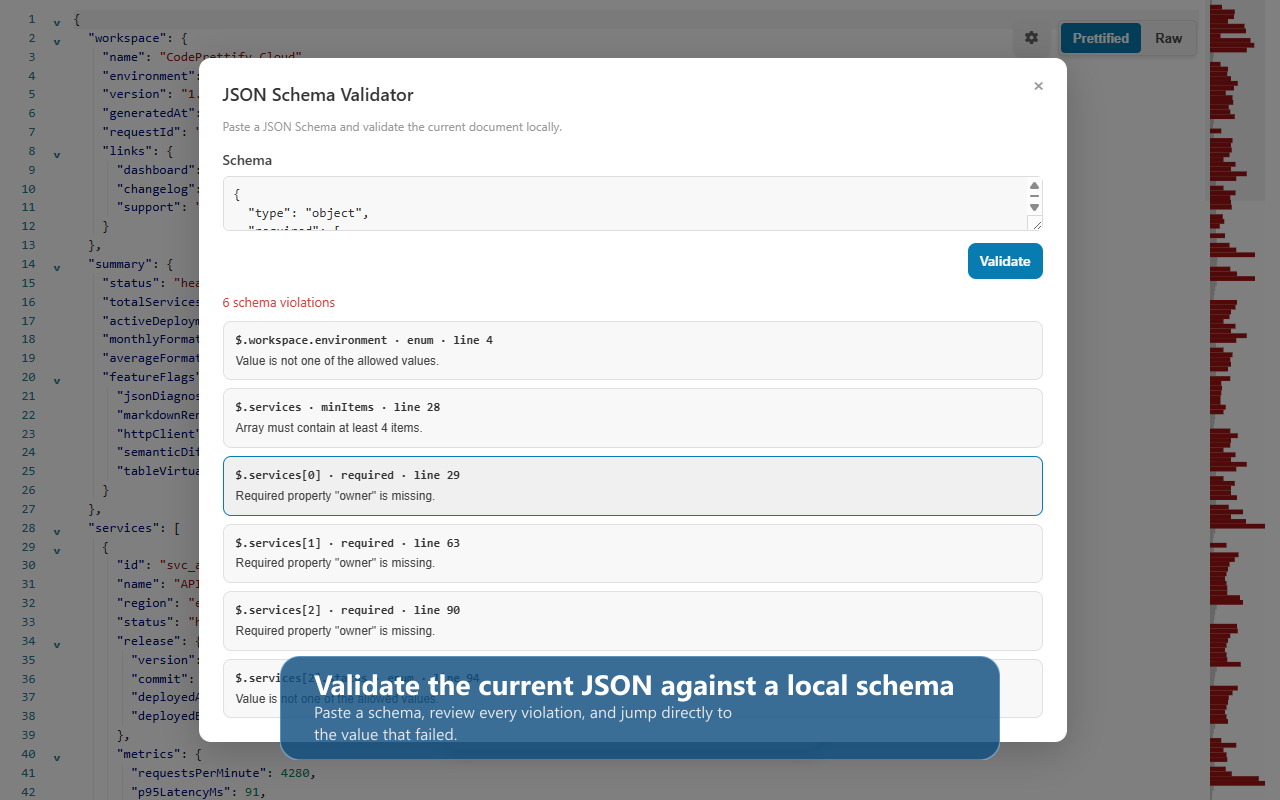Open the $.services[1] line 63 violation
This screenshot has height=800, width=1280.
tap(632, 553)
